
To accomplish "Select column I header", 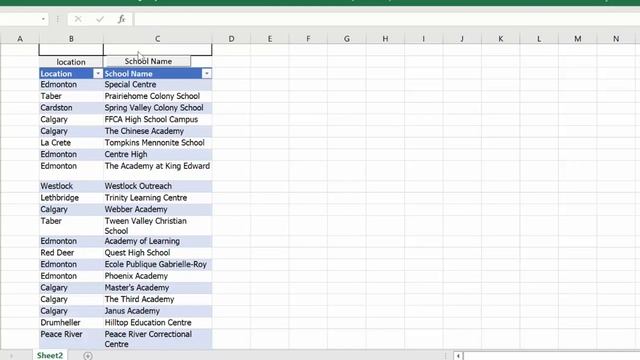I will 424,39.
